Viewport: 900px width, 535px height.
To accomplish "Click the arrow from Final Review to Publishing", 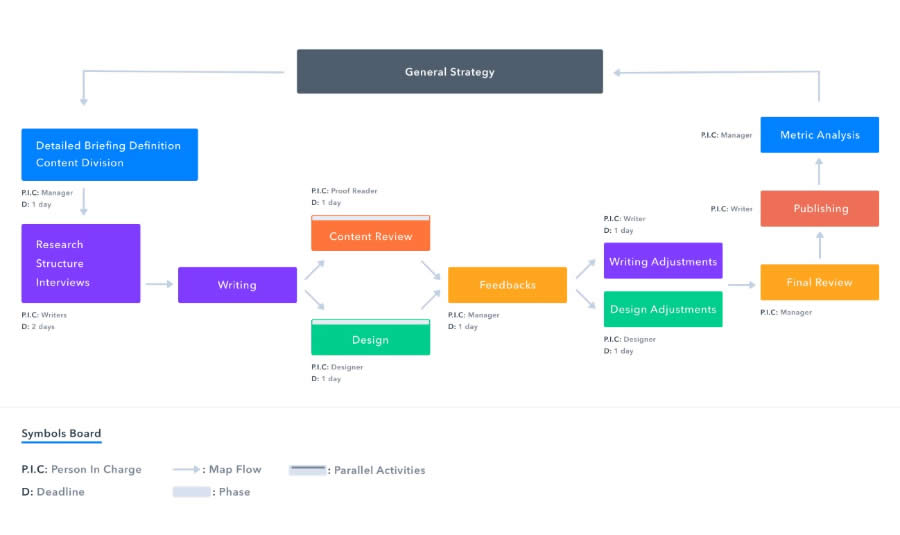I will [819, 245].
